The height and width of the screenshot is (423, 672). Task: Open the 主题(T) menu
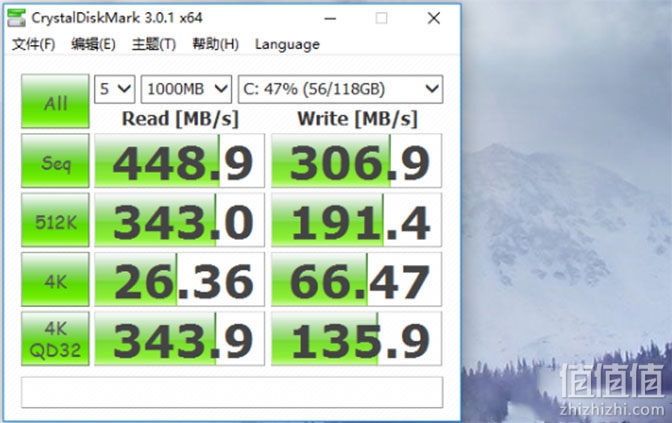pos(154,44)
